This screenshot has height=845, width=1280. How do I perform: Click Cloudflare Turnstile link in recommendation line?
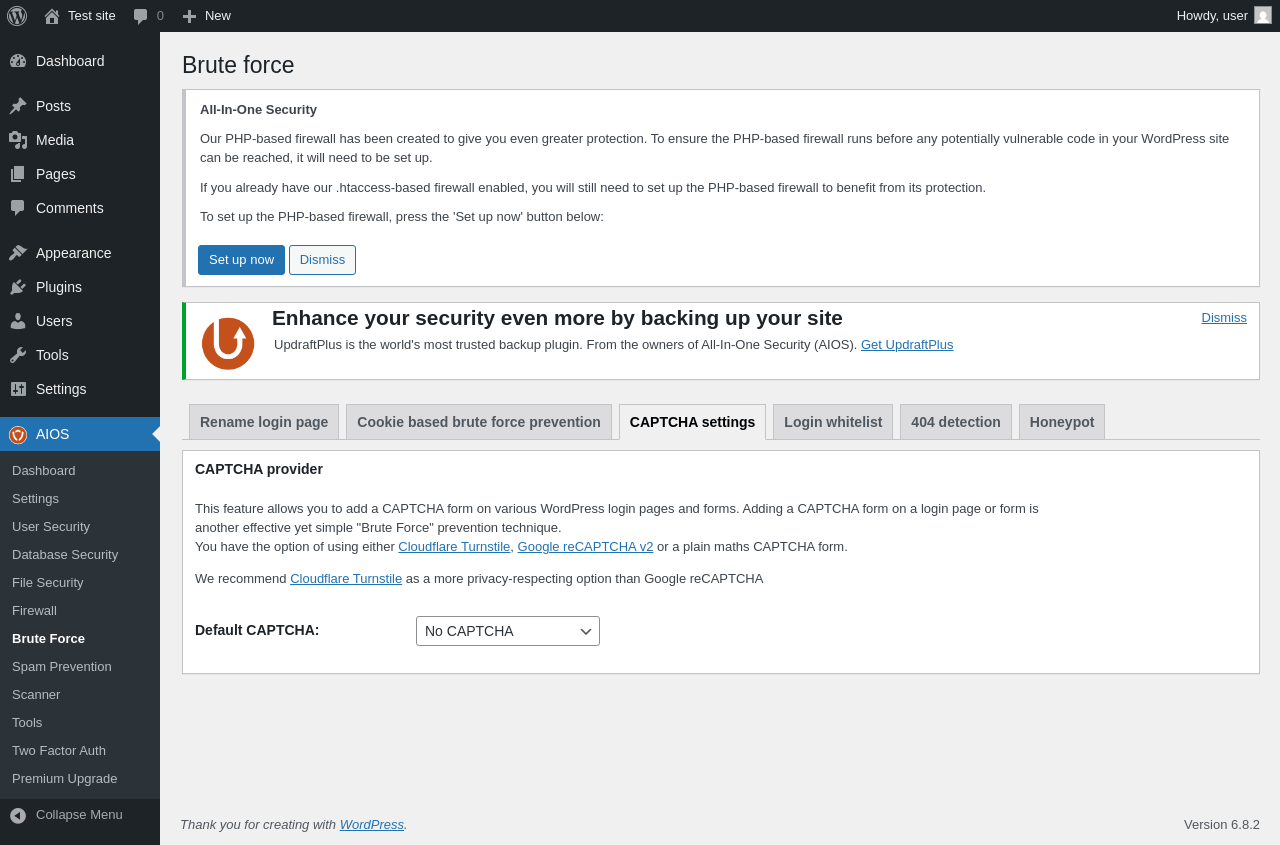point(346,579)
